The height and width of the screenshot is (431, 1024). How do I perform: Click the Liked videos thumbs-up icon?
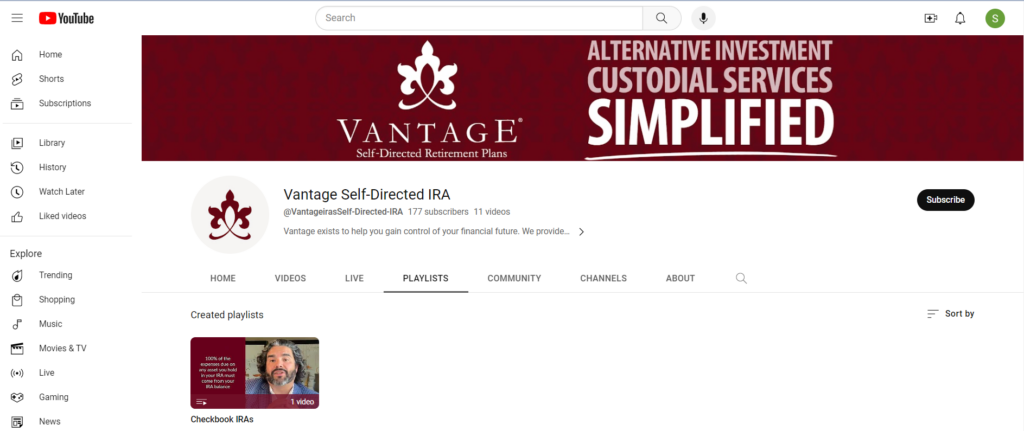(x=18, y=216)
